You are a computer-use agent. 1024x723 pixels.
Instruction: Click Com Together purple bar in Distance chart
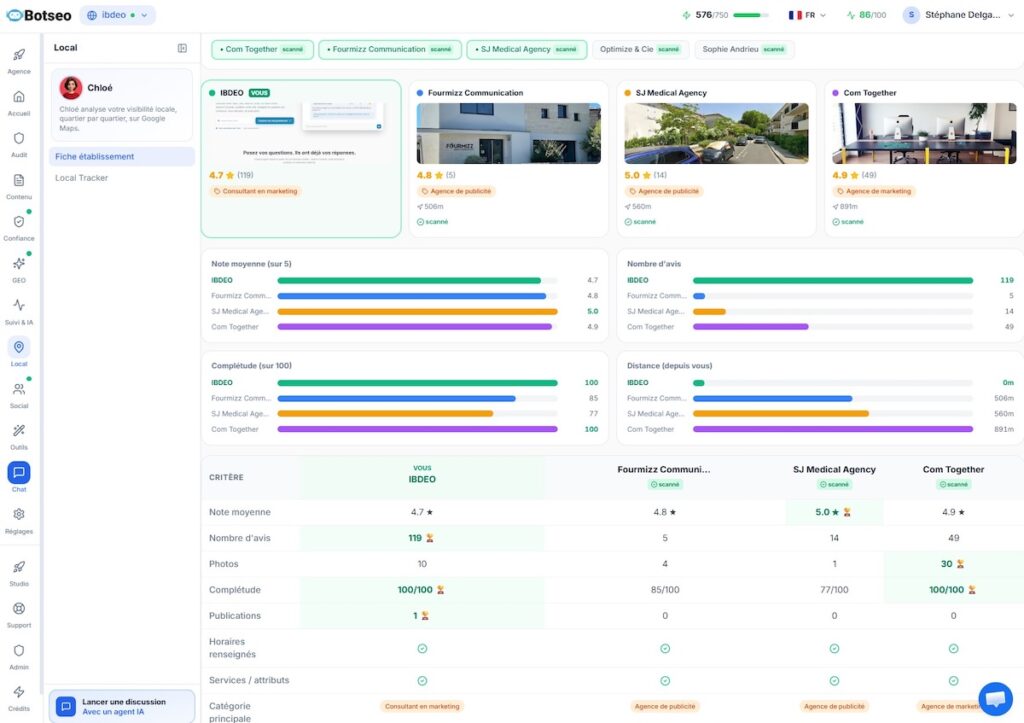tap(833, 429)
